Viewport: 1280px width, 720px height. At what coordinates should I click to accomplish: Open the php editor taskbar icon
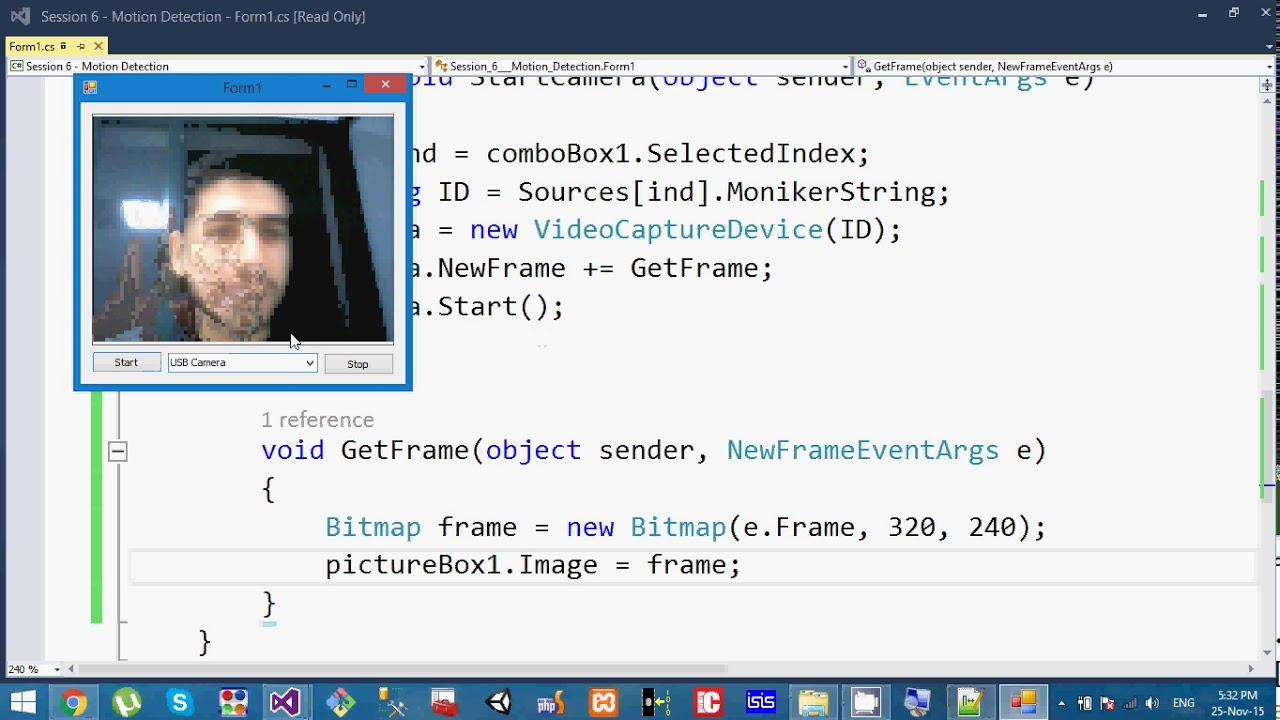coord(550,703)
